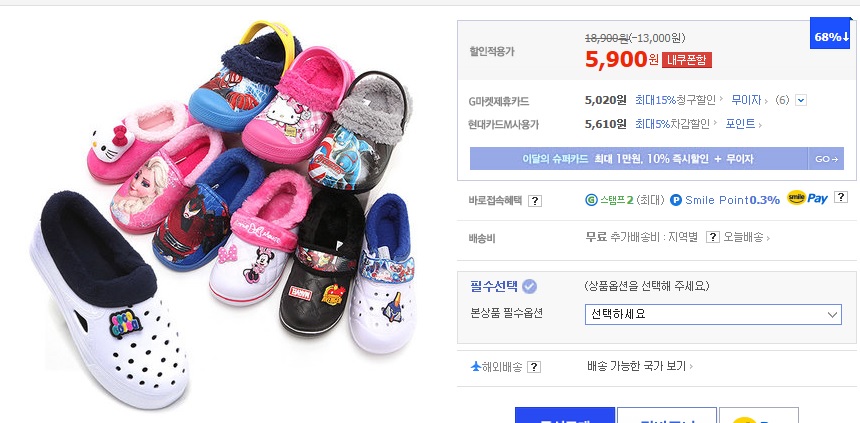Open the 해외배송 help question mark
The height and width of the screenshot is (423, 860).
pos(535,367)
